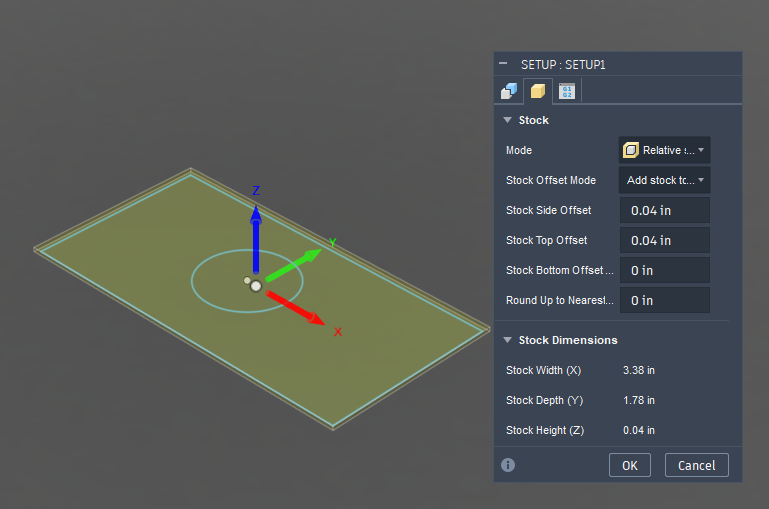Click the white origin point of the triad

[x=256, y=286]
